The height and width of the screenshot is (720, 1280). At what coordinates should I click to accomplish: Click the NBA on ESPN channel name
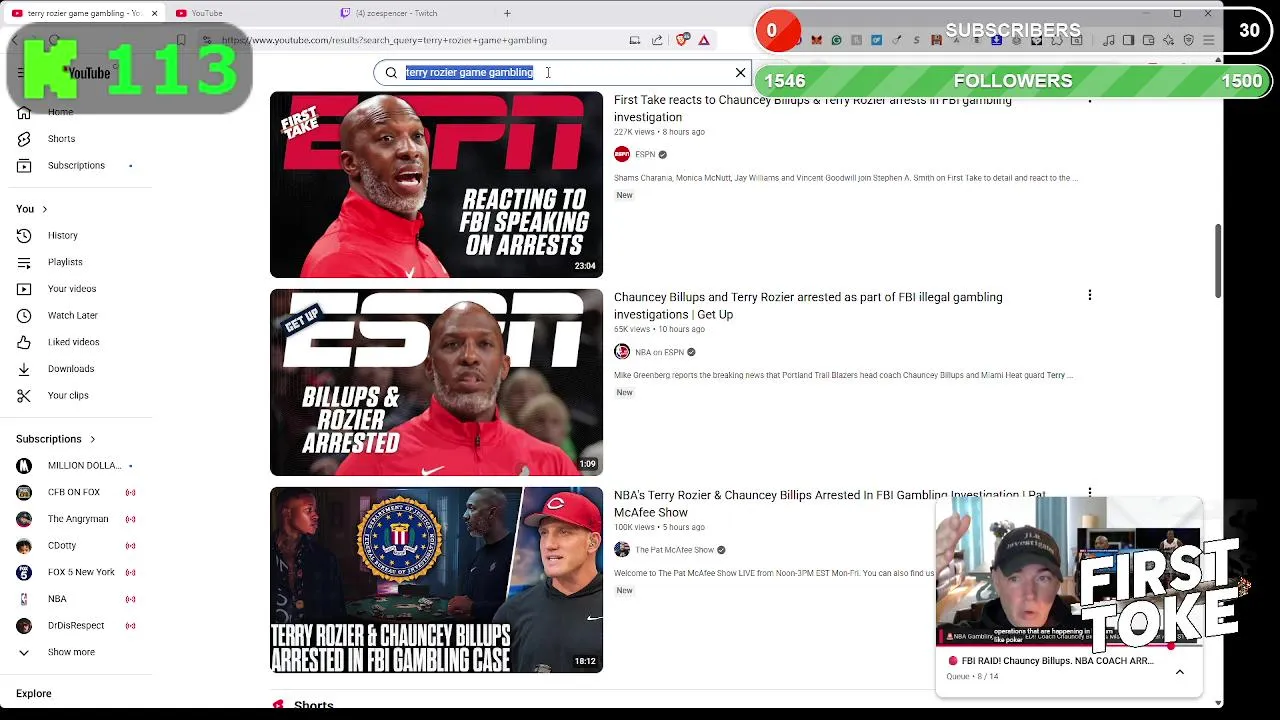pos(659,352)
